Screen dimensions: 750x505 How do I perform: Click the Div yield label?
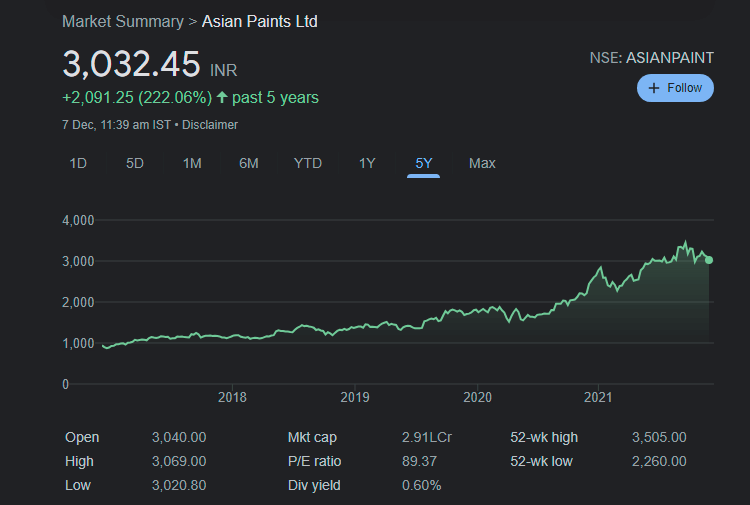(314, 485)
